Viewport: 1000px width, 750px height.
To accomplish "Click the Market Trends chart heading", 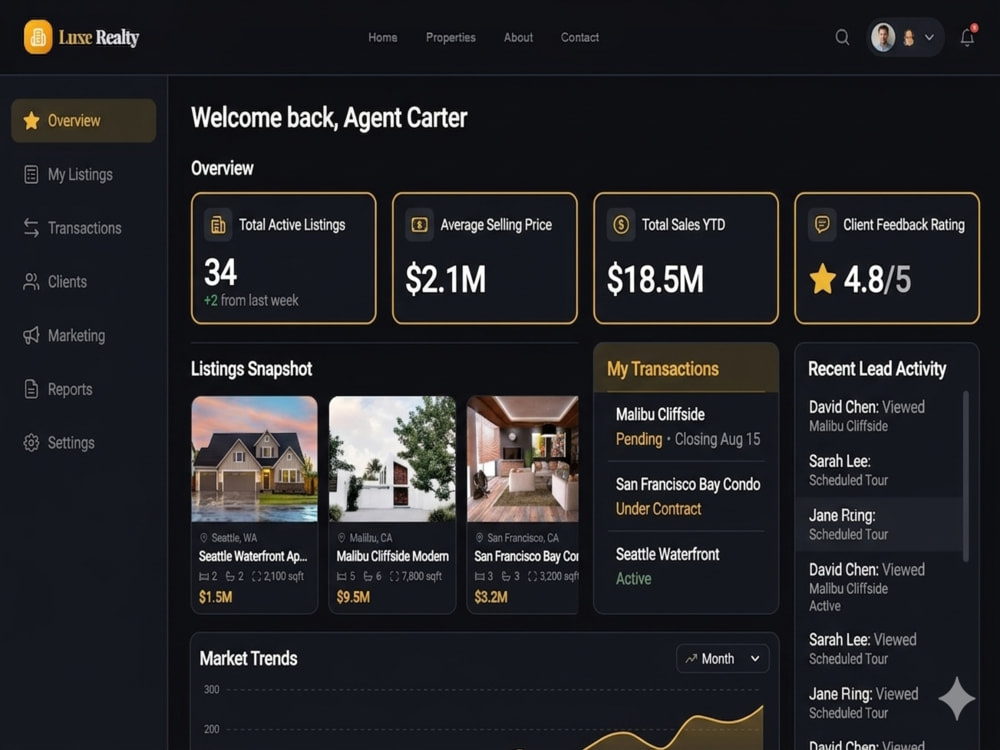I will point(249,658).
